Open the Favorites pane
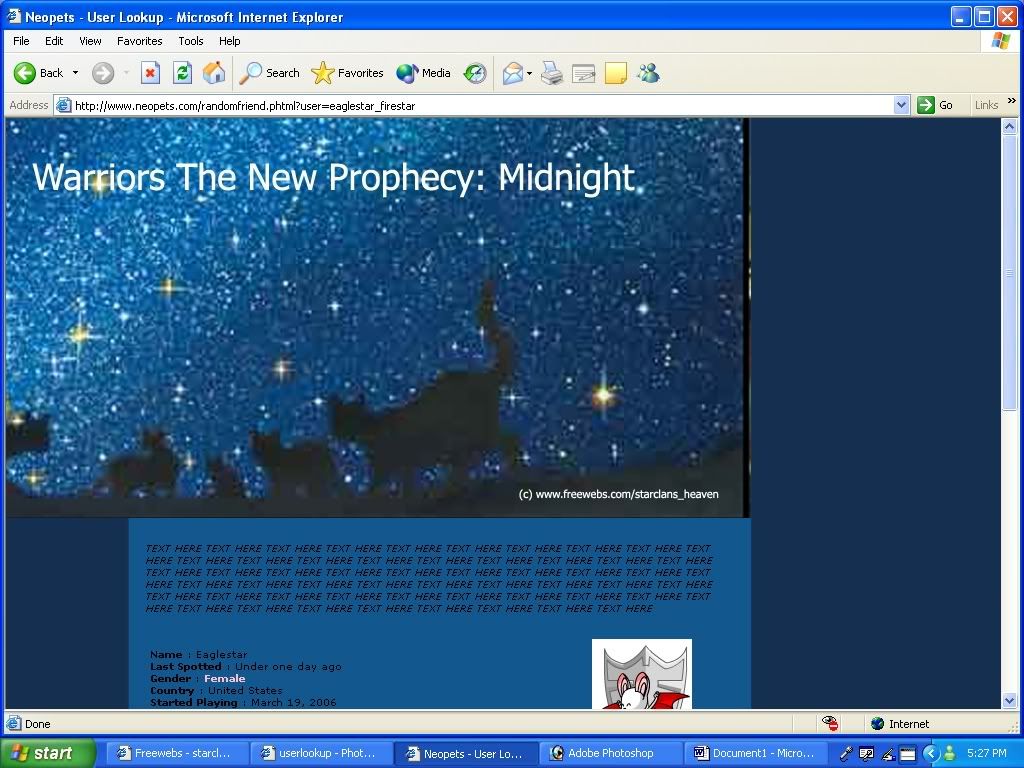 [x=347, y=73]
